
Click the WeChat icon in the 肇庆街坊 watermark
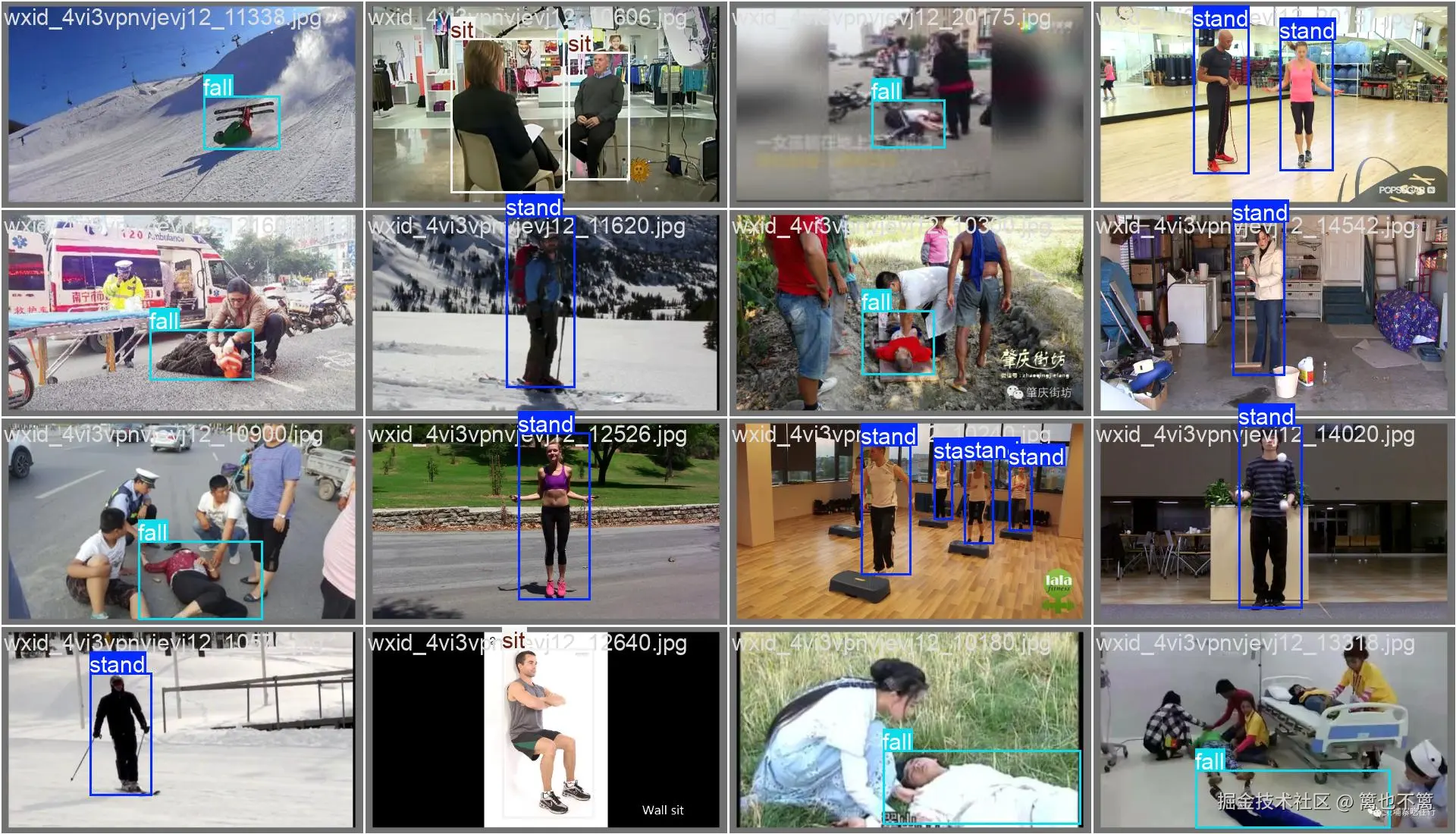1014,391
